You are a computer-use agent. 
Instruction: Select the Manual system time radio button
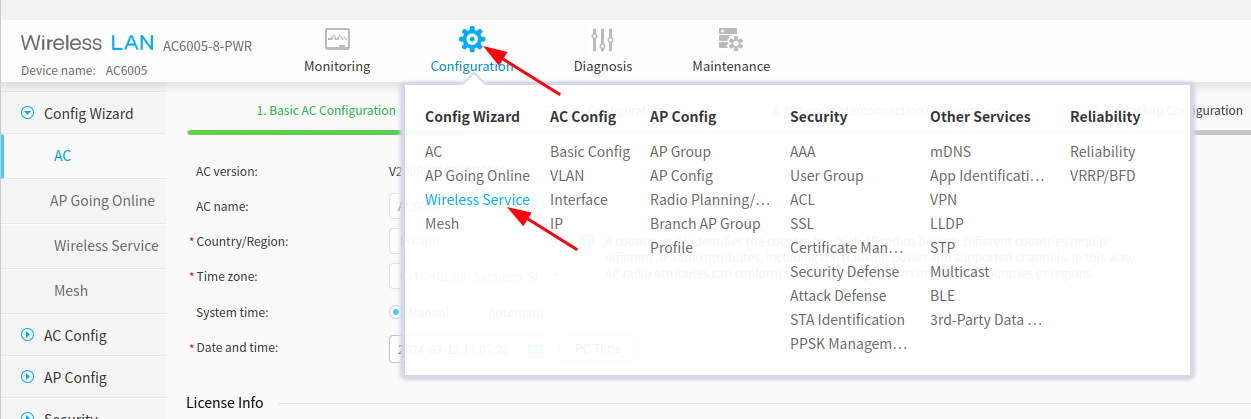pos(396,312)
